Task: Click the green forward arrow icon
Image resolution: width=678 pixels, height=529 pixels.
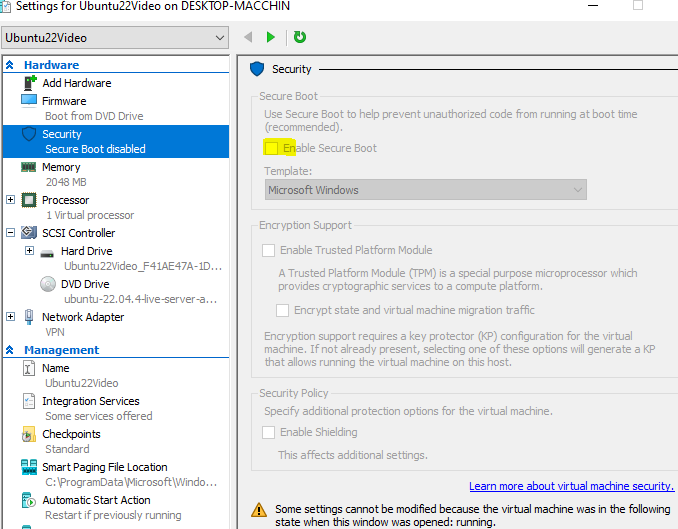Action: coord(271,38)
